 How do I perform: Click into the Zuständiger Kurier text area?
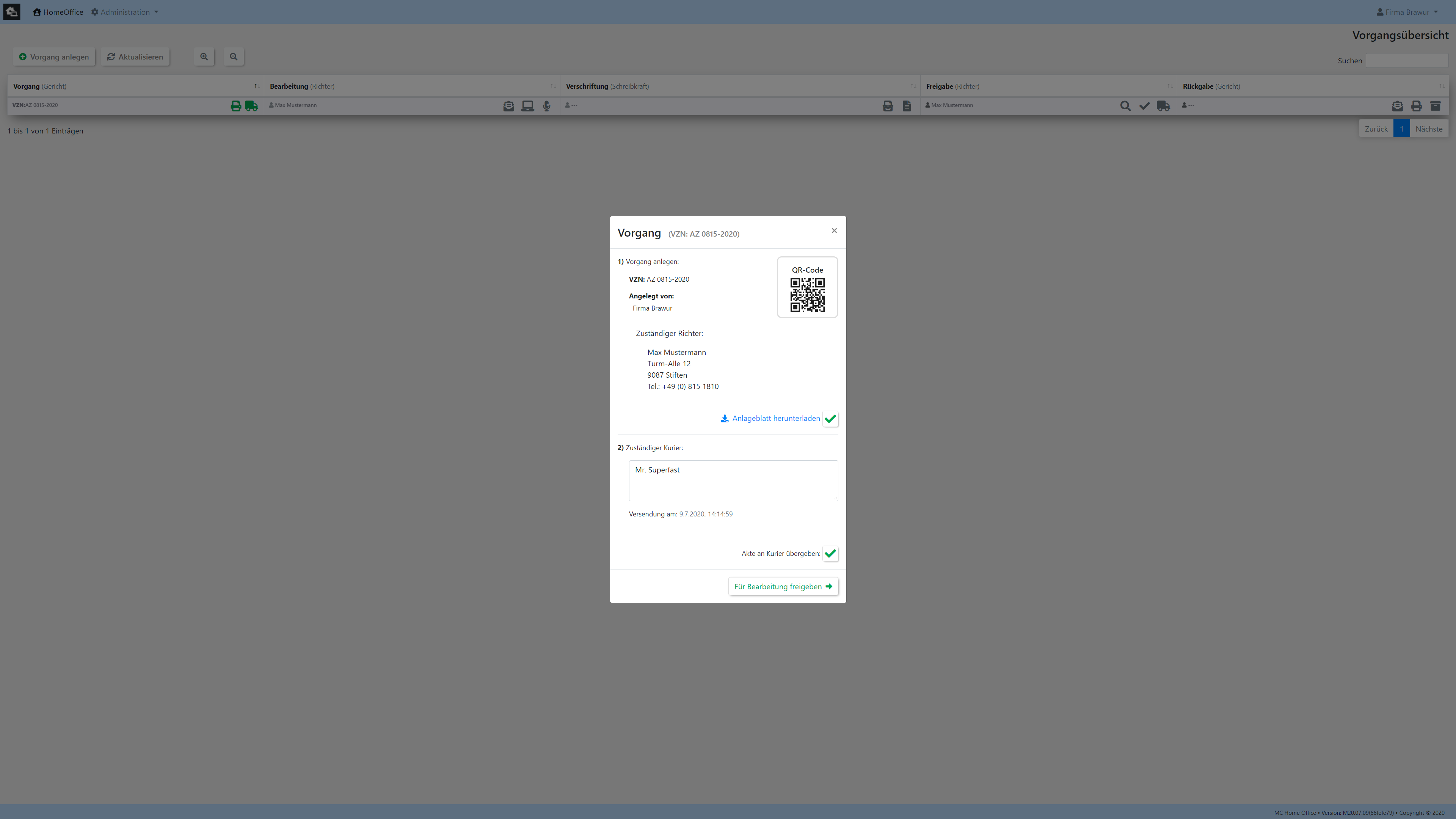pyautogui.click(x=733, y=480)
